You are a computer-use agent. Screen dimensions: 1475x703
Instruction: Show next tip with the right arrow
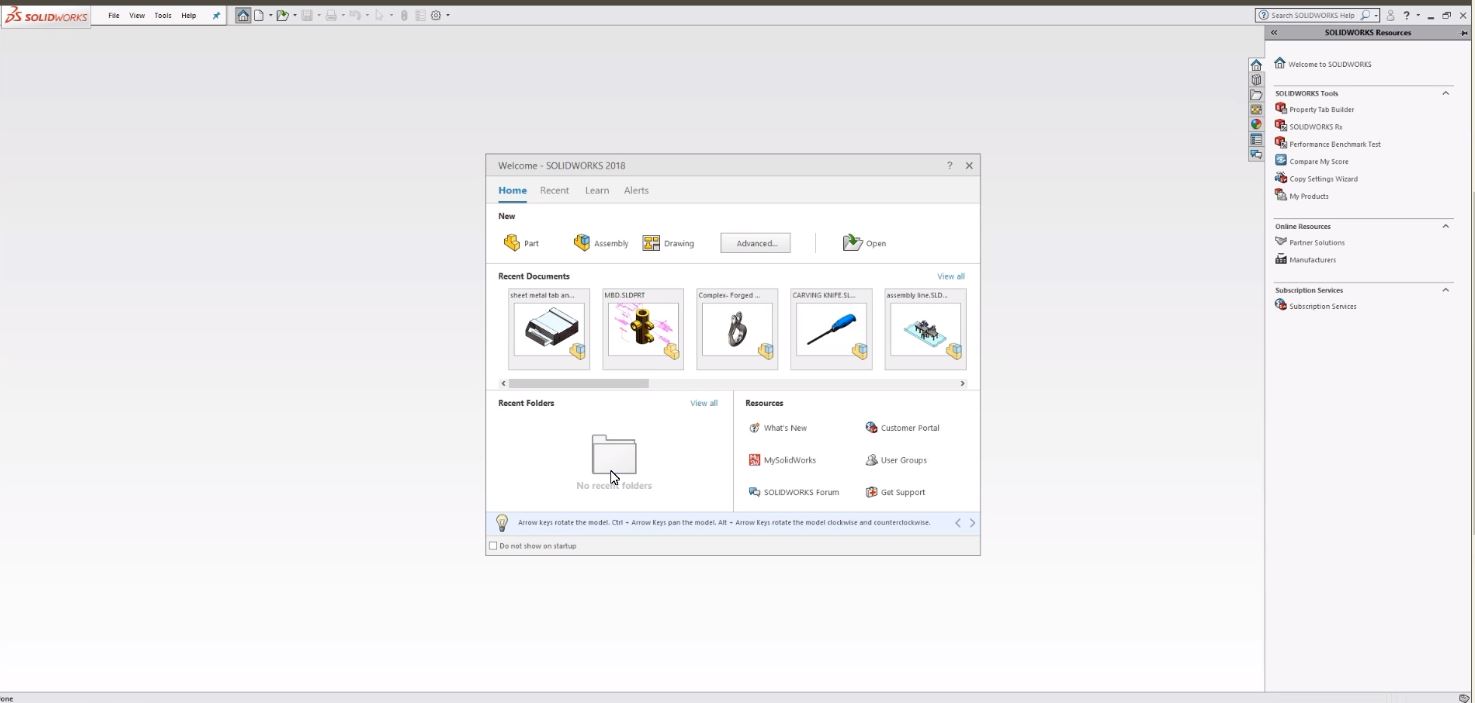tap(972, 523)
